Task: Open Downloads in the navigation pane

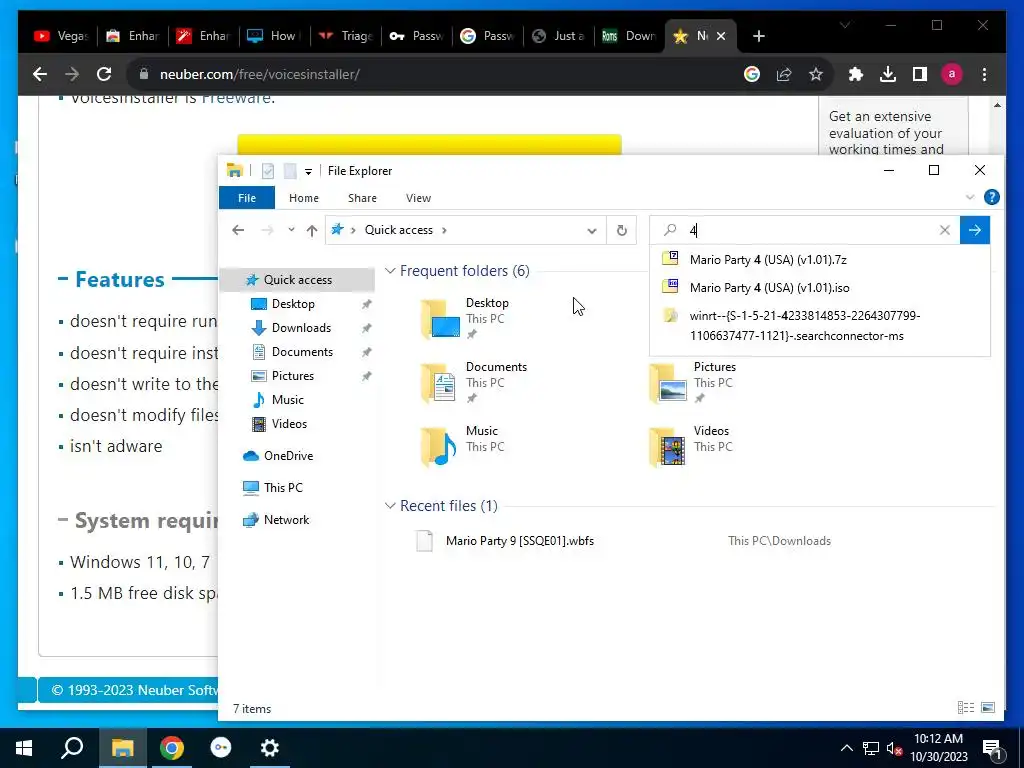Action: [x=301, y=328]
